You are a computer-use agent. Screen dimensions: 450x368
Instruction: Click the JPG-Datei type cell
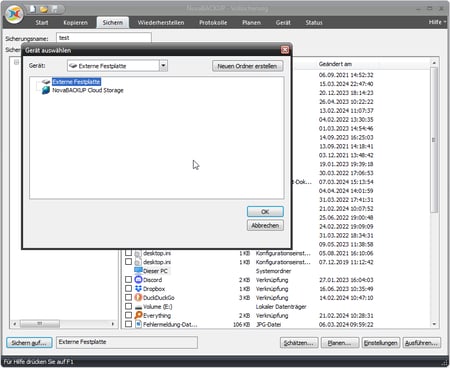coord(268,324)
